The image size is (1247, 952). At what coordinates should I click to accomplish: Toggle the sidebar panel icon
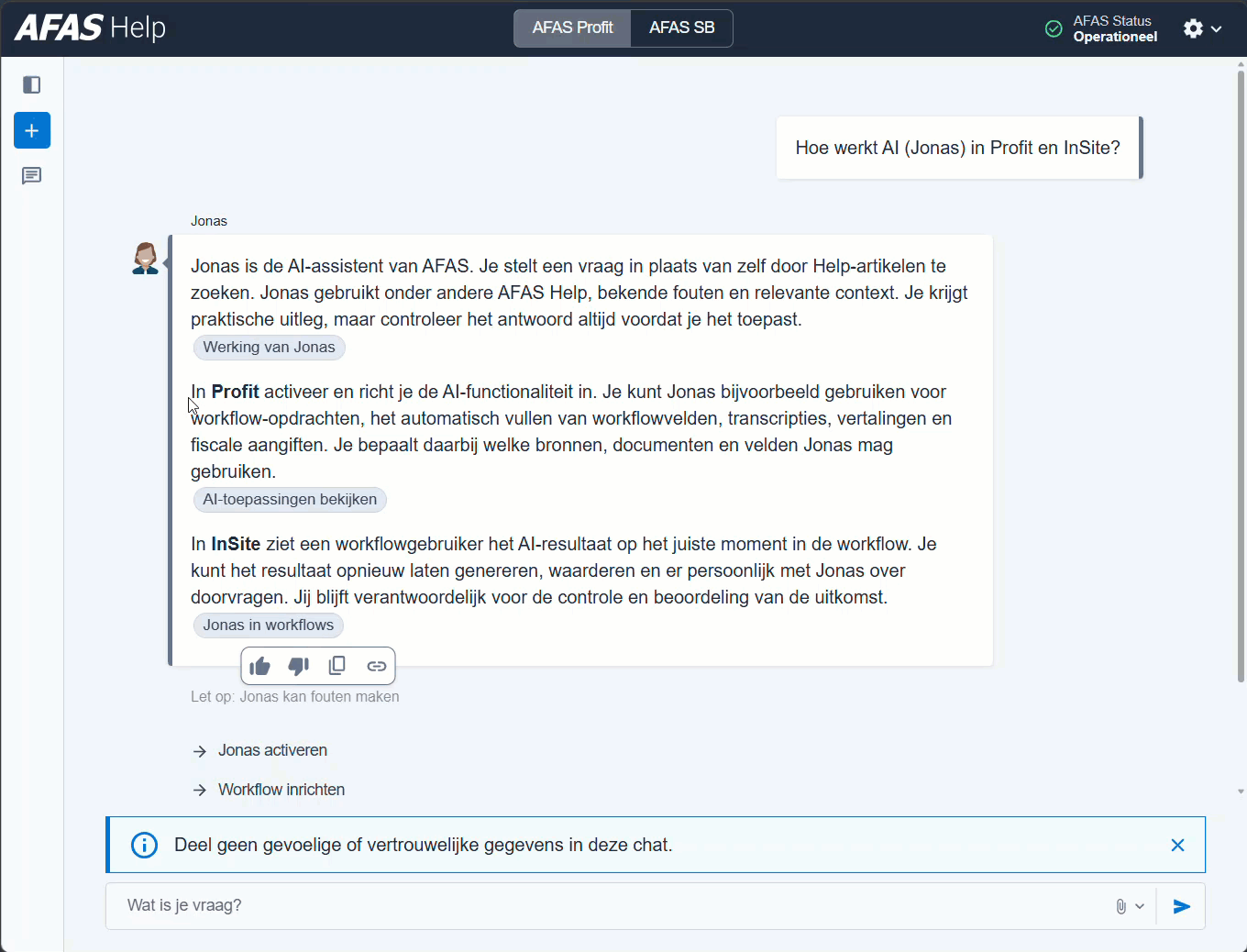click(x=32, y=85)
